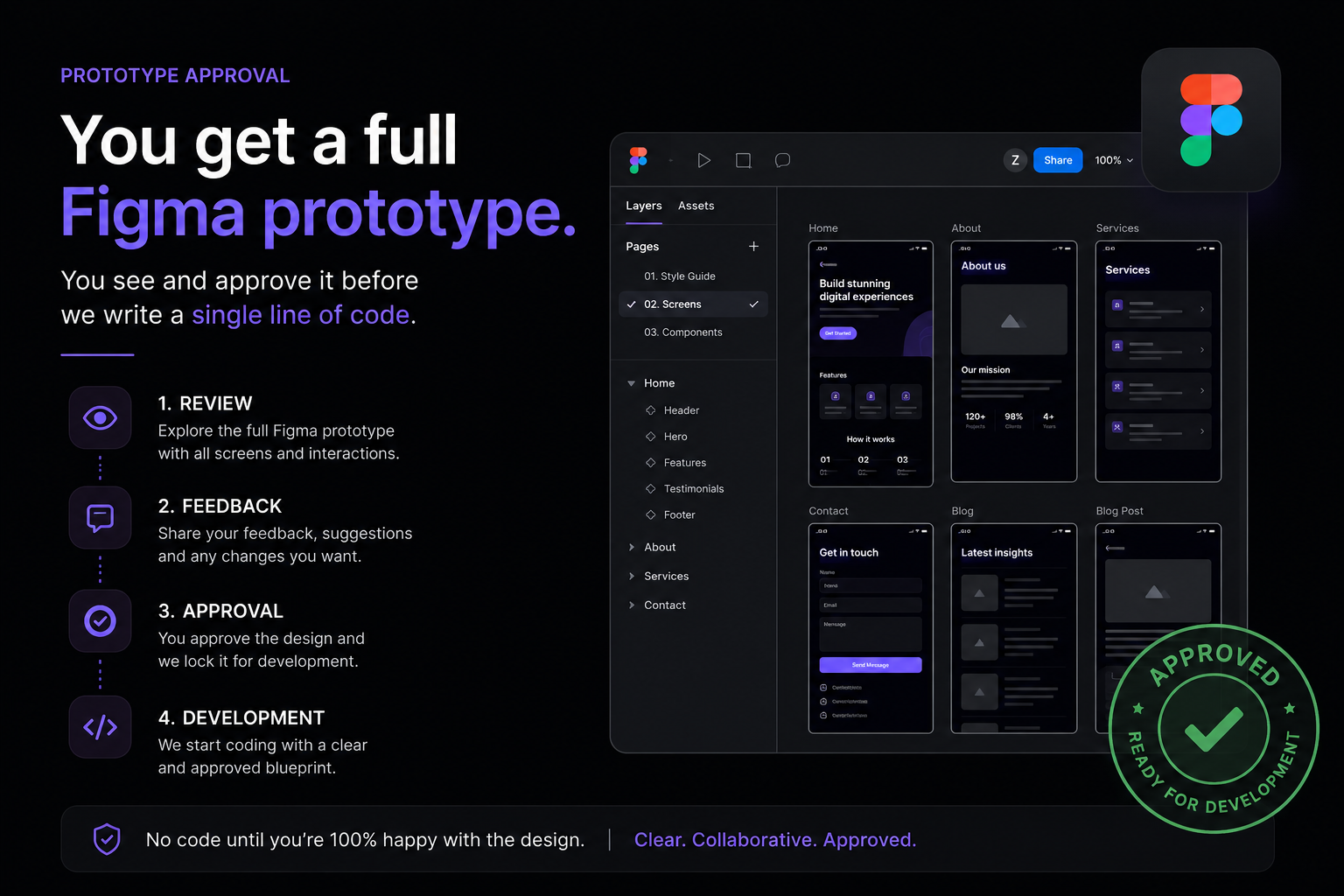The height and width of the screenshot is (896, 1344).
Task: Click the Email field in the Contact frame
Action: pyautogui.click(x=871, y=605)
